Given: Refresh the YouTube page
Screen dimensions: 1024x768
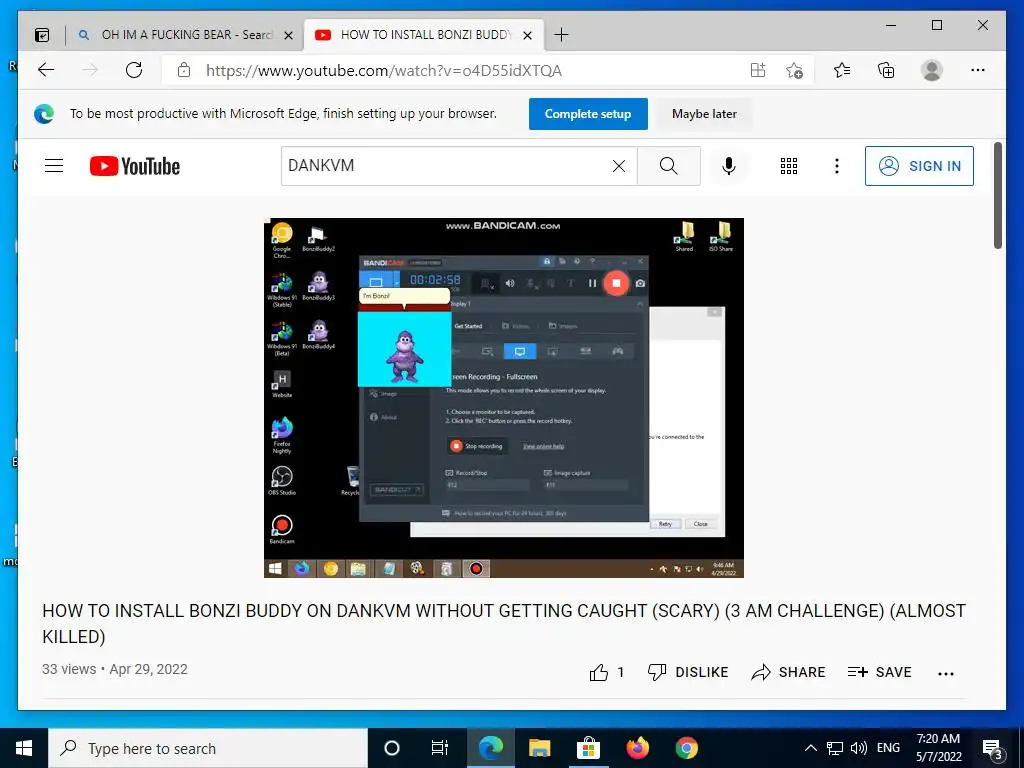Looking at the screenshot, I should (x=134, y=71).
